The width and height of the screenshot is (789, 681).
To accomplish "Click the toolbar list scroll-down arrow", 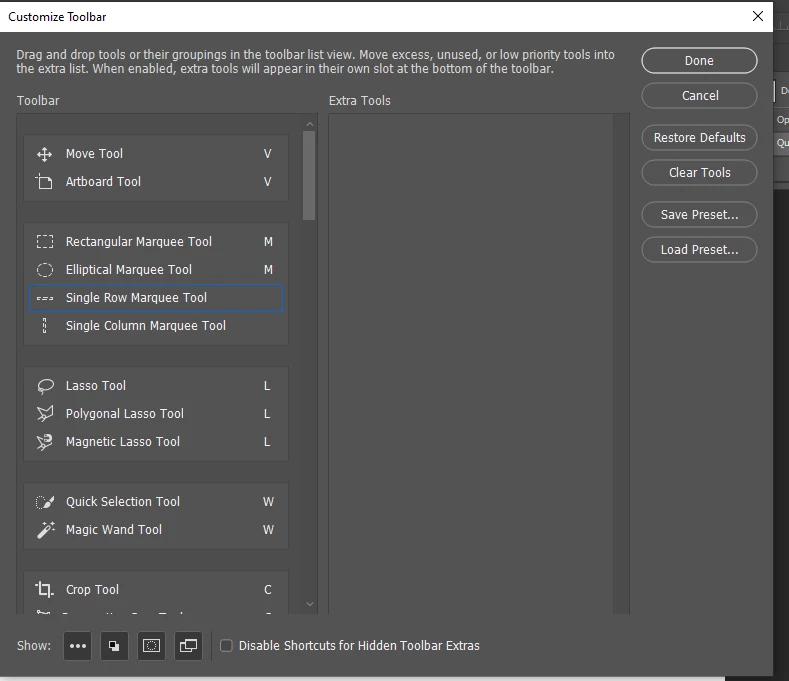I will [309, 603].
